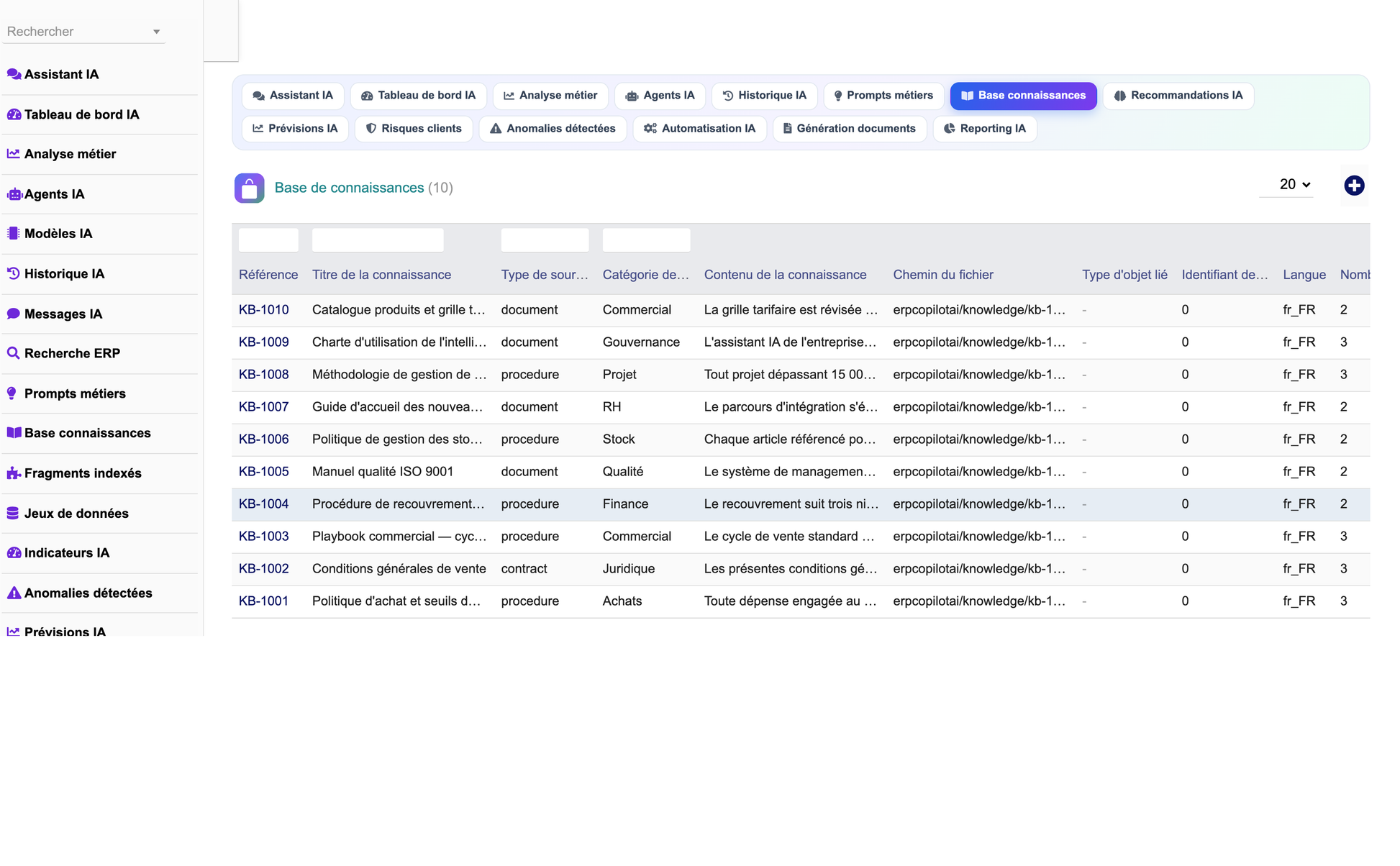1400x866 pixels.
Task: Focus the Catégorie column filter field
Action: tap(646, 240)
